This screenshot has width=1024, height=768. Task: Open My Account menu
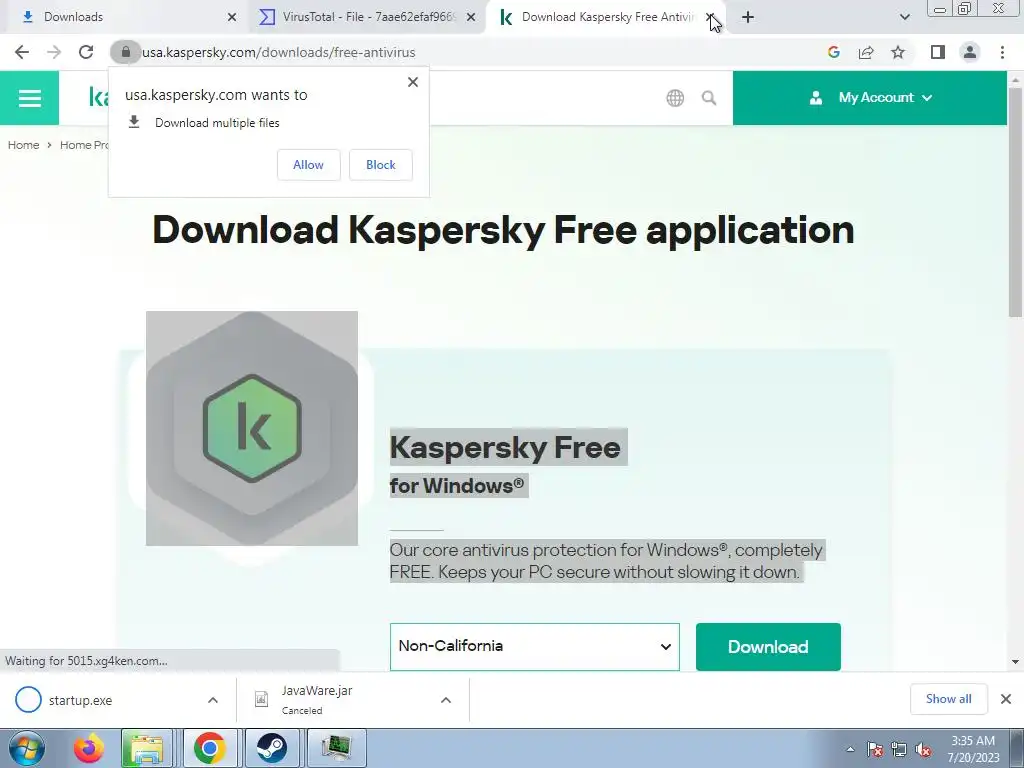coord(870,98)
